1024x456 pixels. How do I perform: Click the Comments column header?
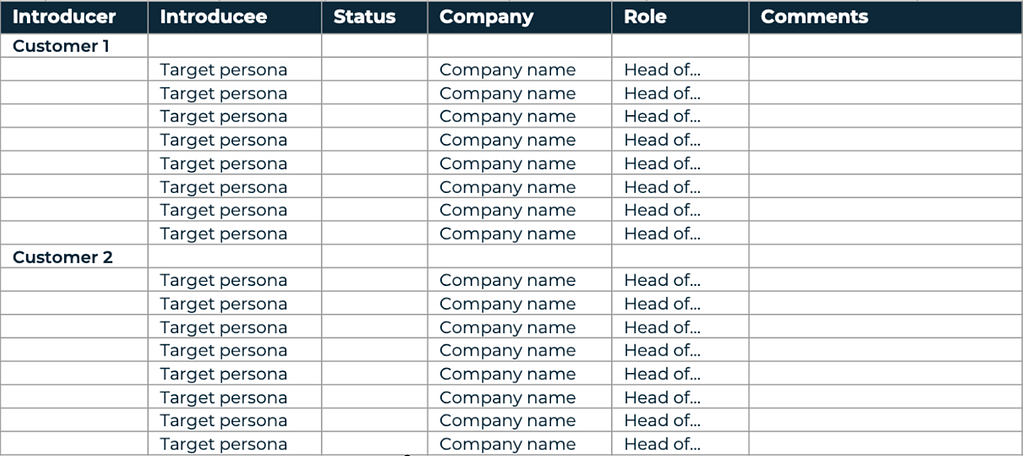coord(886,17)
